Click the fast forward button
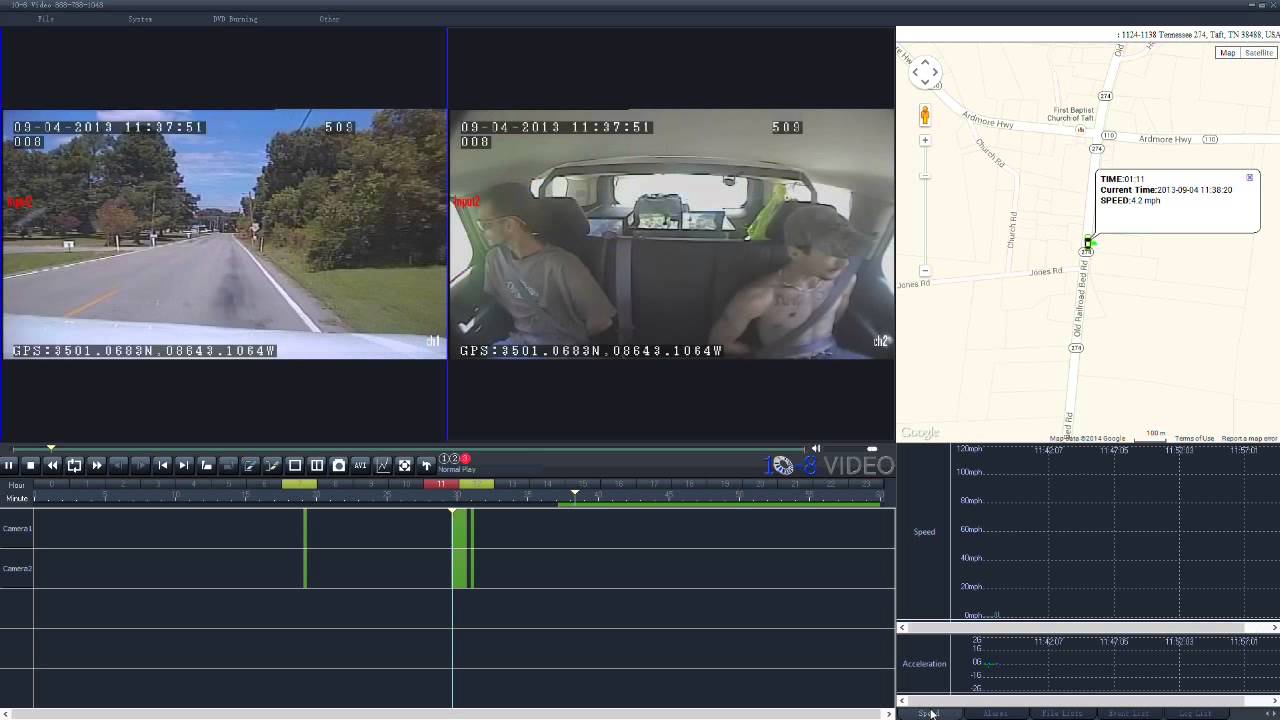This screenshot has height=720, width=1280. click(x=97, y=465)
